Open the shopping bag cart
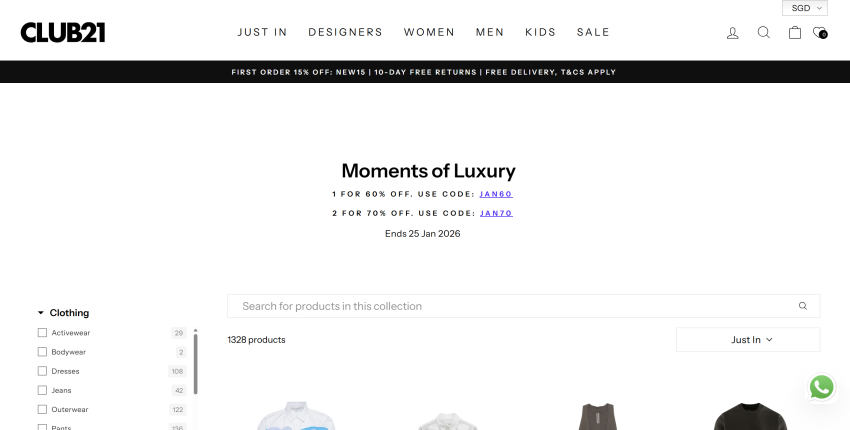850x430 pixels. click(x=795, y=32)
